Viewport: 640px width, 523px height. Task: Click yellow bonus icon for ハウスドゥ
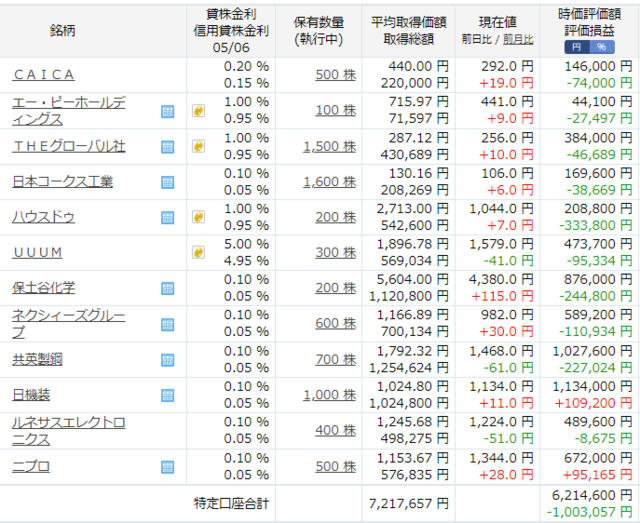[198, 217]
